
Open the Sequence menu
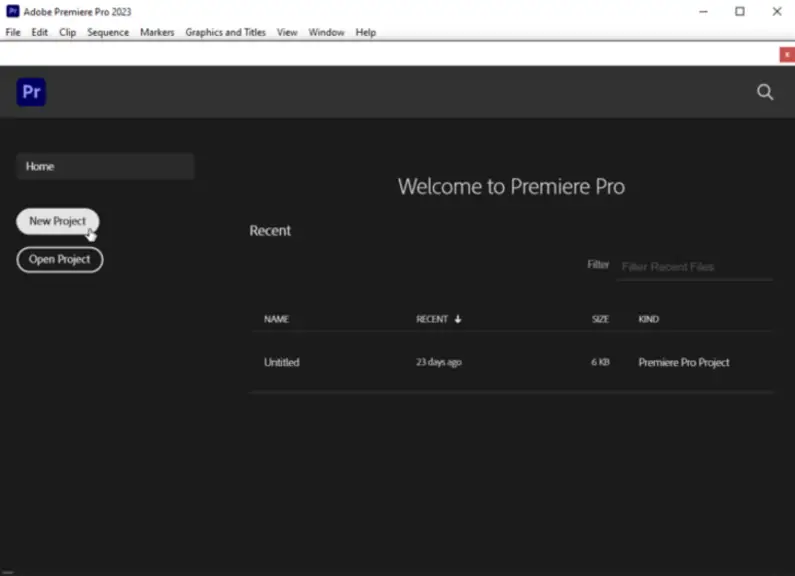click(108, 32)
